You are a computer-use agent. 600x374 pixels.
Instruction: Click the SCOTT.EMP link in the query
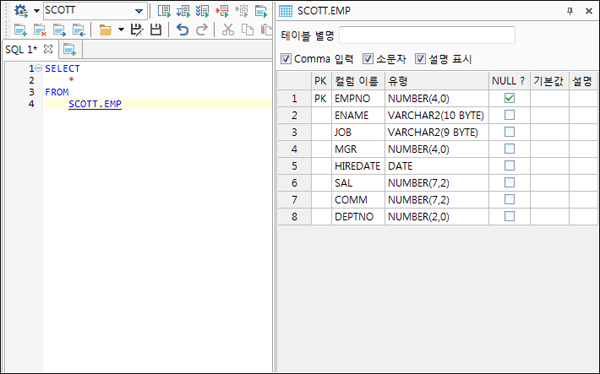[95, 104]
